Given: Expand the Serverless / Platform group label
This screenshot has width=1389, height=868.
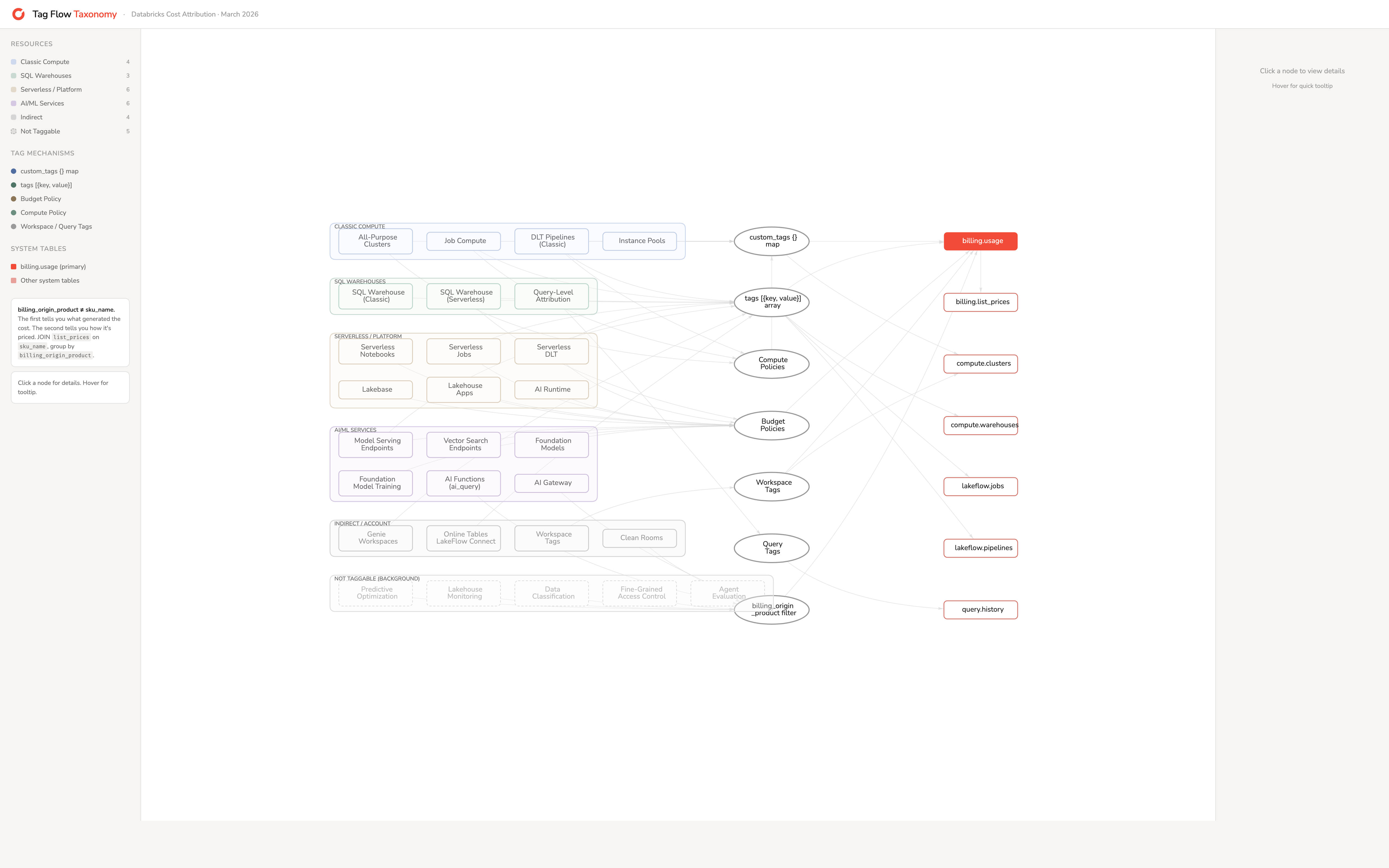Looking at the screenshot, I should (x=367, y=336).
